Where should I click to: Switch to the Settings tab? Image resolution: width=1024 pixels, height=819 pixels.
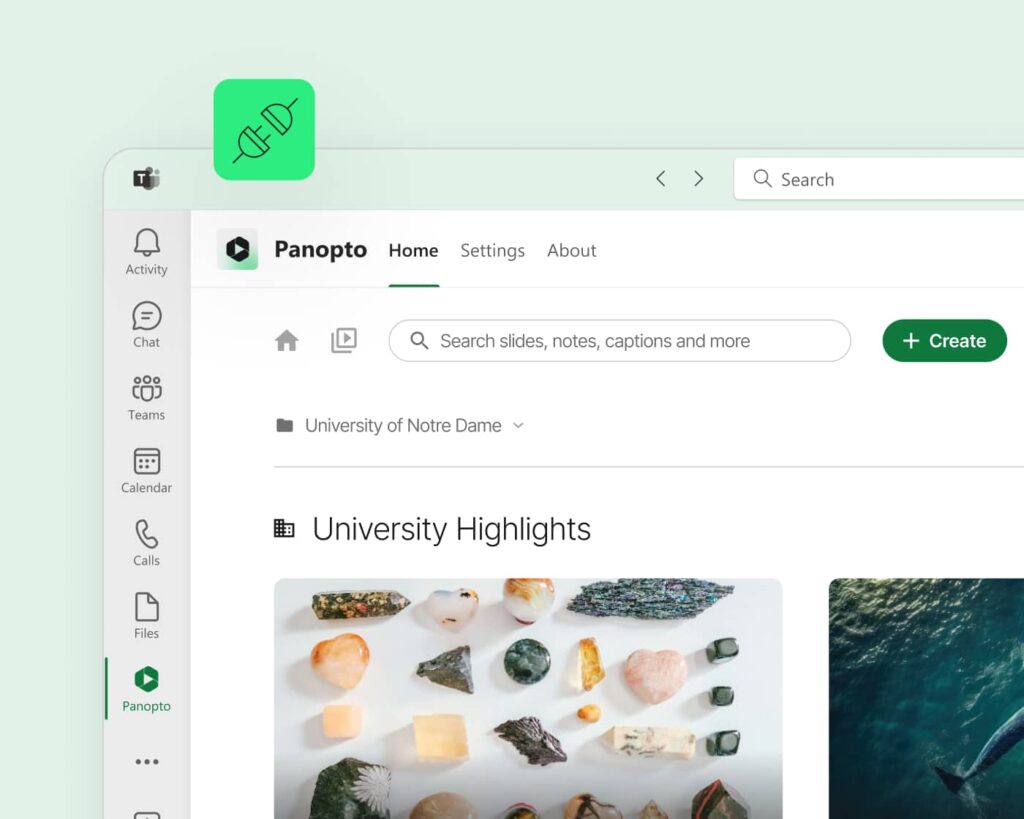(492, 250)
